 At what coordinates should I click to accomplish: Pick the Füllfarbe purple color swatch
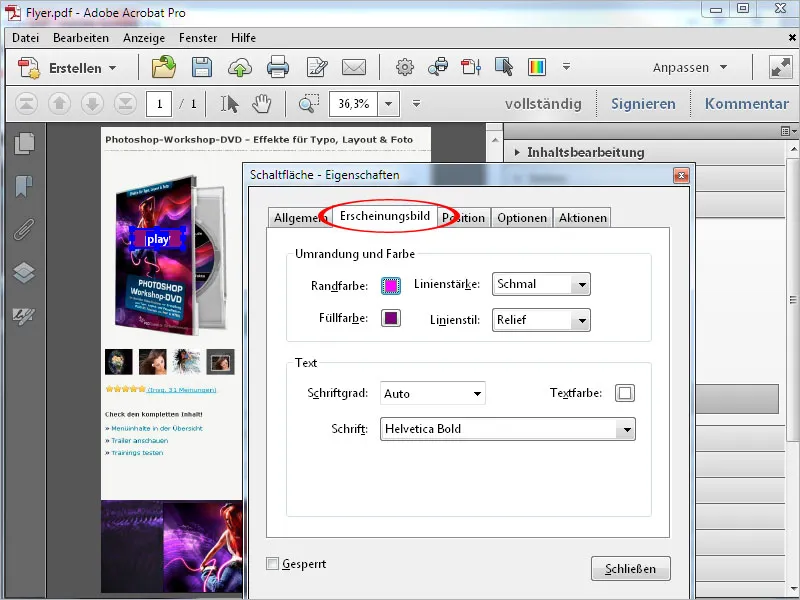point(391,318)
